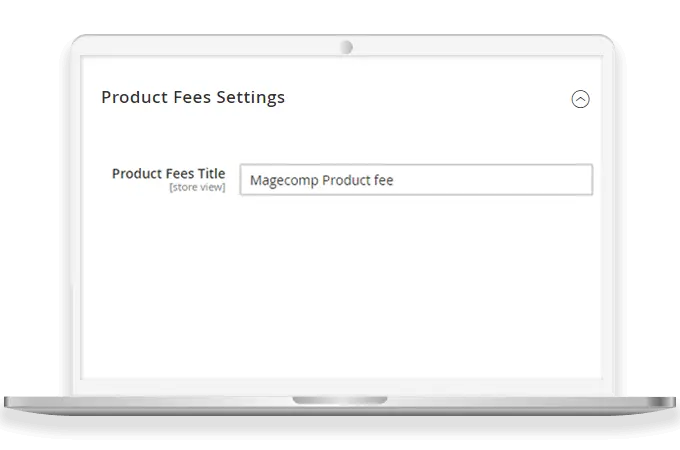680x450 pixels.
Task: Click the word Product in the heading
Action: pos(132,97)
